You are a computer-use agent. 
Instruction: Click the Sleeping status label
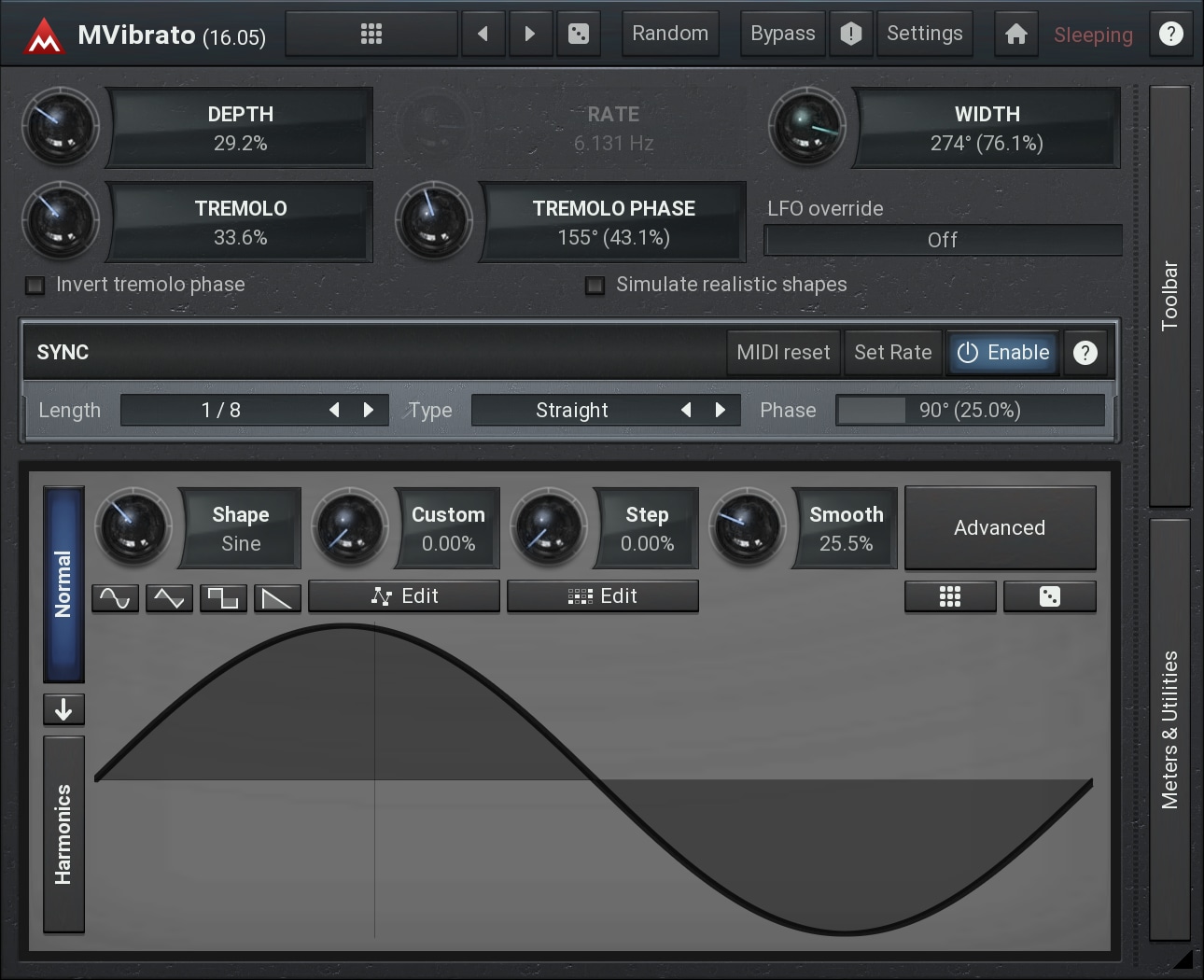click(1093, 35)
